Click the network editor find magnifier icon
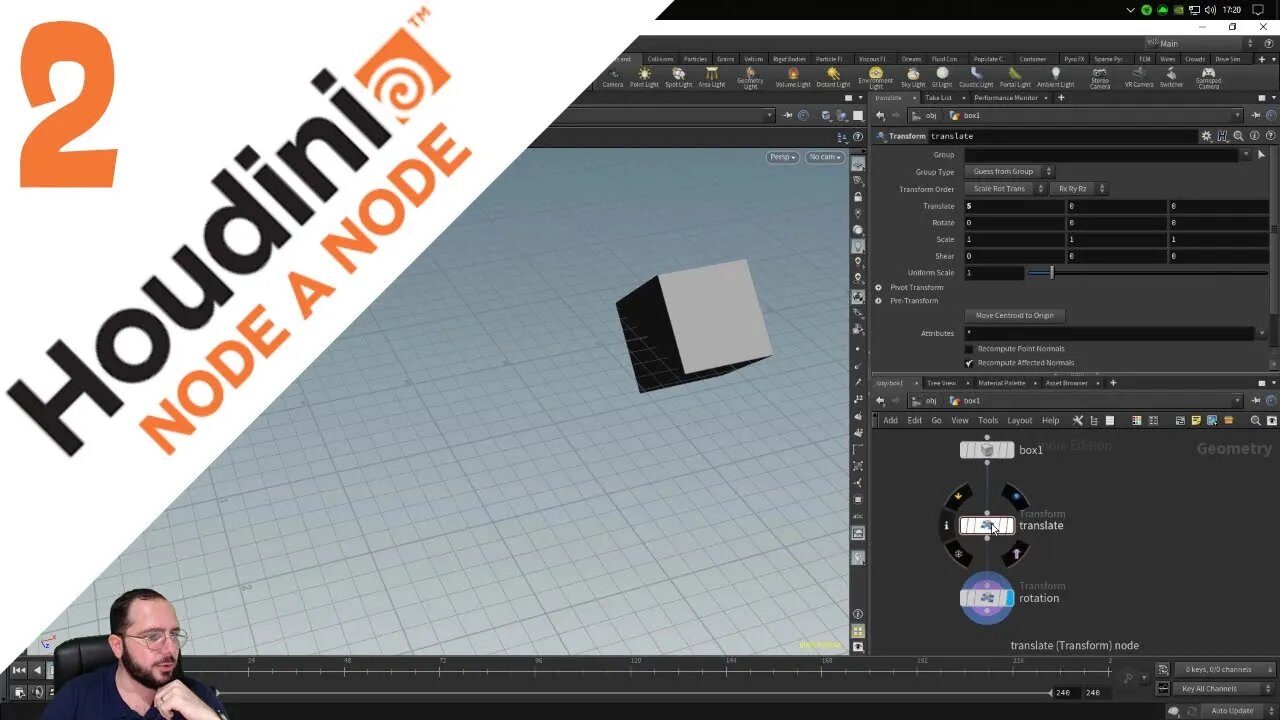Viewport: 1280px width, 720px height. click(1256, 421)
